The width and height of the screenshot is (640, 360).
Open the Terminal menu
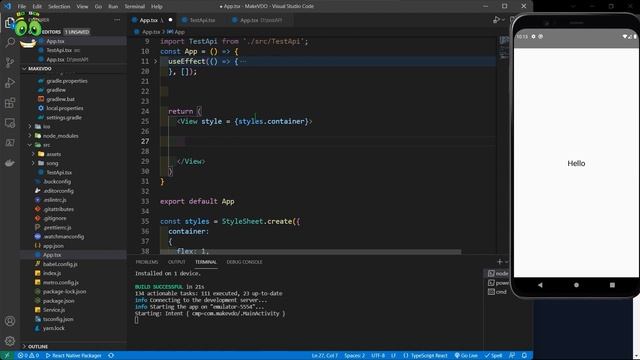(x=135, y=7)
